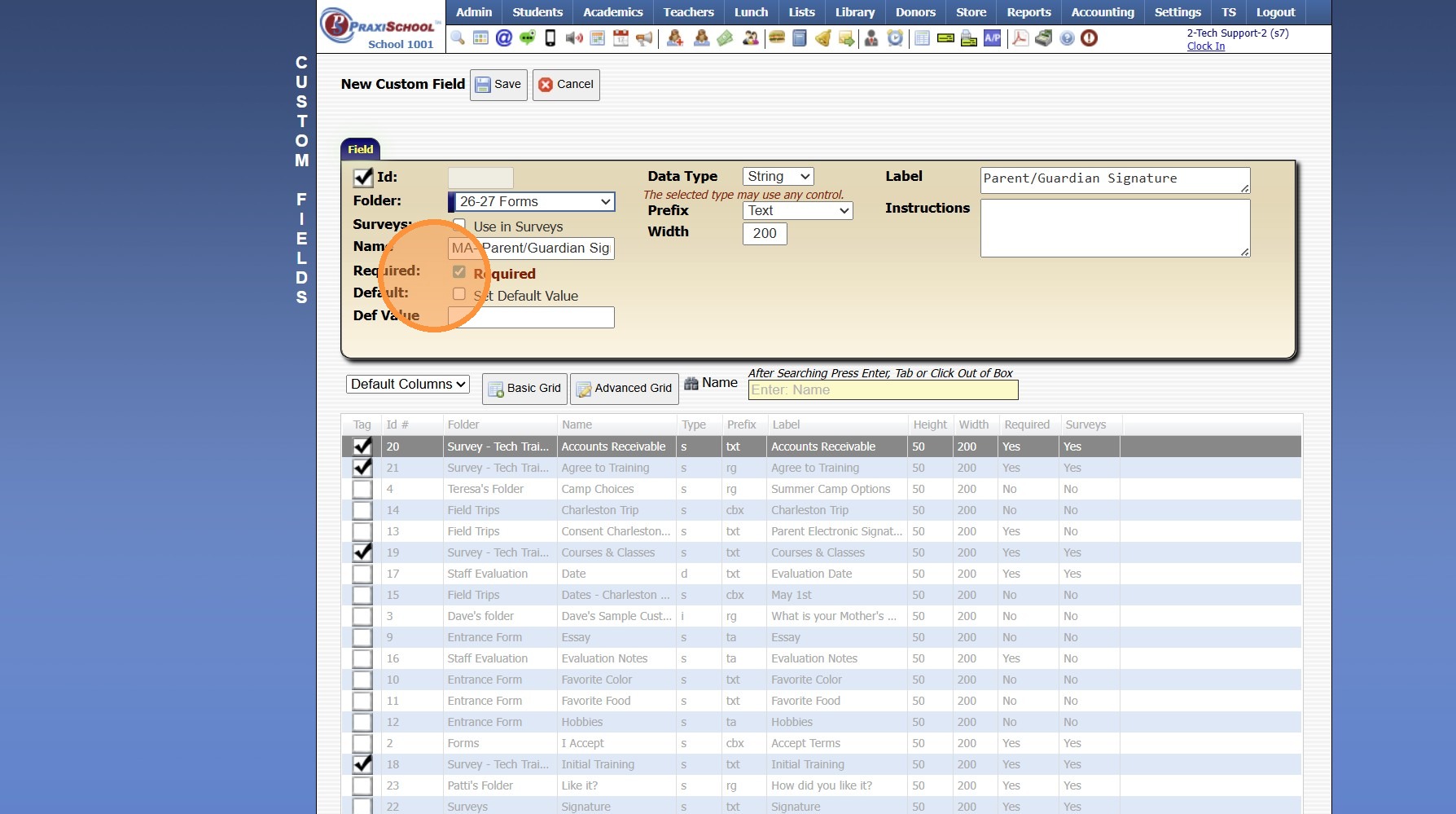Click the hamburger lunch icon
The width and height of the screenshot is (1456, 814).
point(777,38)
